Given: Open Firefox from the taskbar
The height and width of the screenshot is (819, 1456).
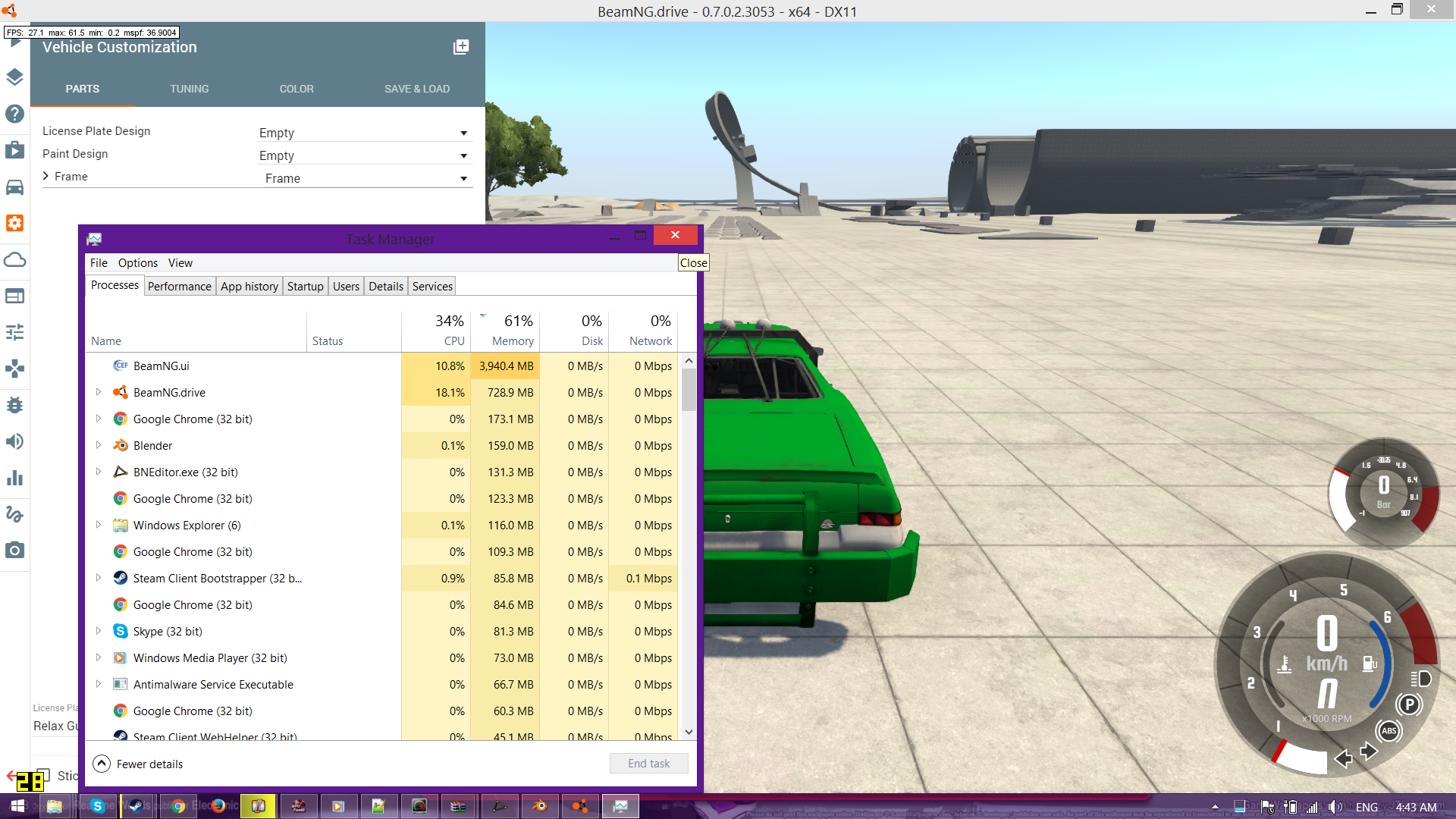Looking at the screenshot, I should pos(218,806).
